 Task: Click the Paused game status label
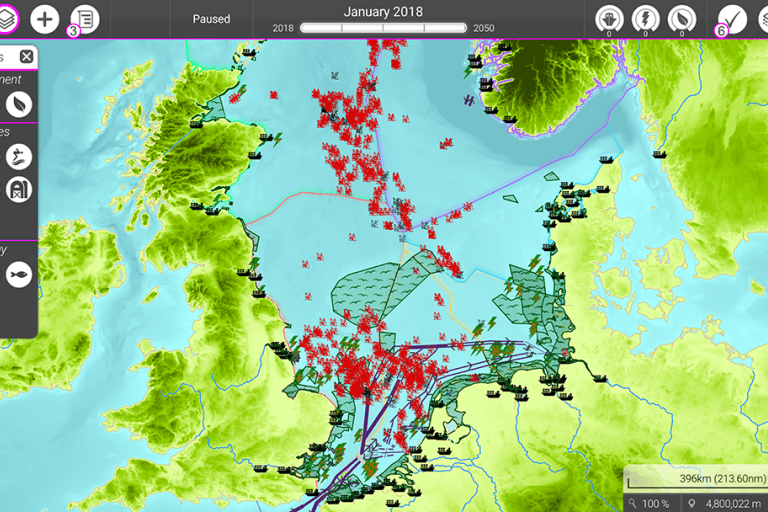click(211, 19)
